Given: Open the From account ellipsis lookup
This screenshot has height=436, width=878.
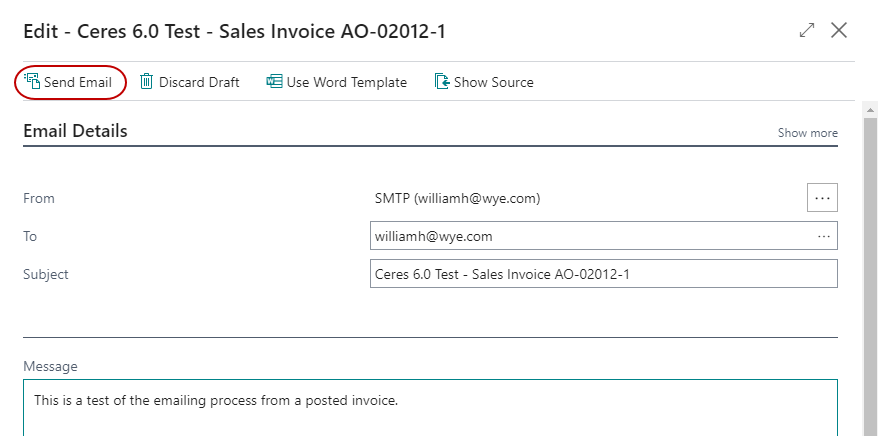Looking at the screenshot, I should coord(822,198).
